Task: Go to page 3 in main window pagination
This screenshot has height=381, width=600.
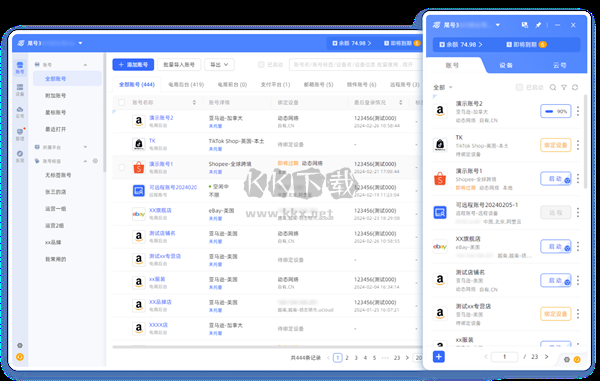Action: point(356,358)
